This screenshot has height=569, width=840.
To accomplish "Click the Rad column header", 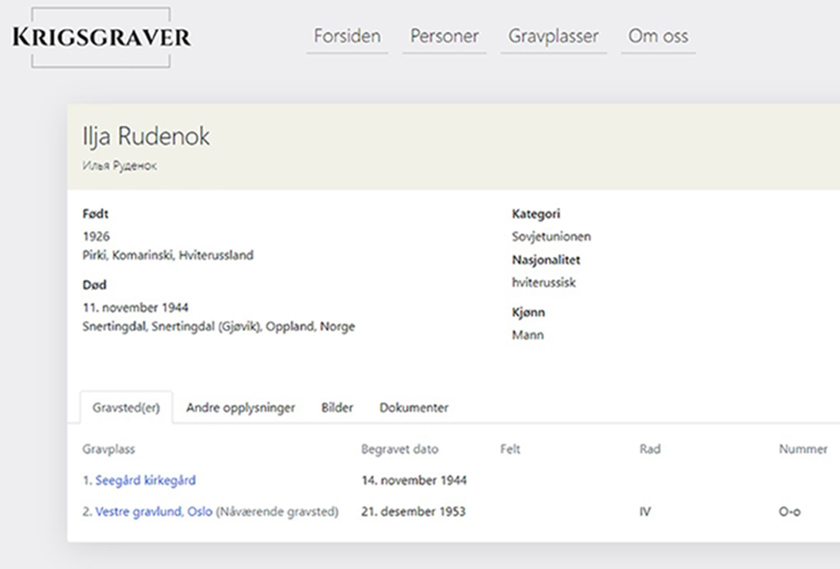I will pos(650,449).
